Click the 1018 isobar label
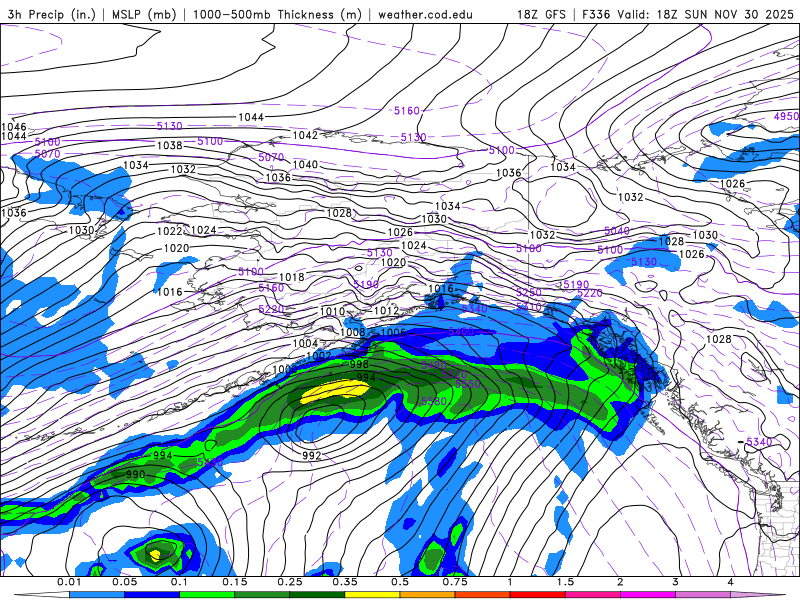 [292, 277]
